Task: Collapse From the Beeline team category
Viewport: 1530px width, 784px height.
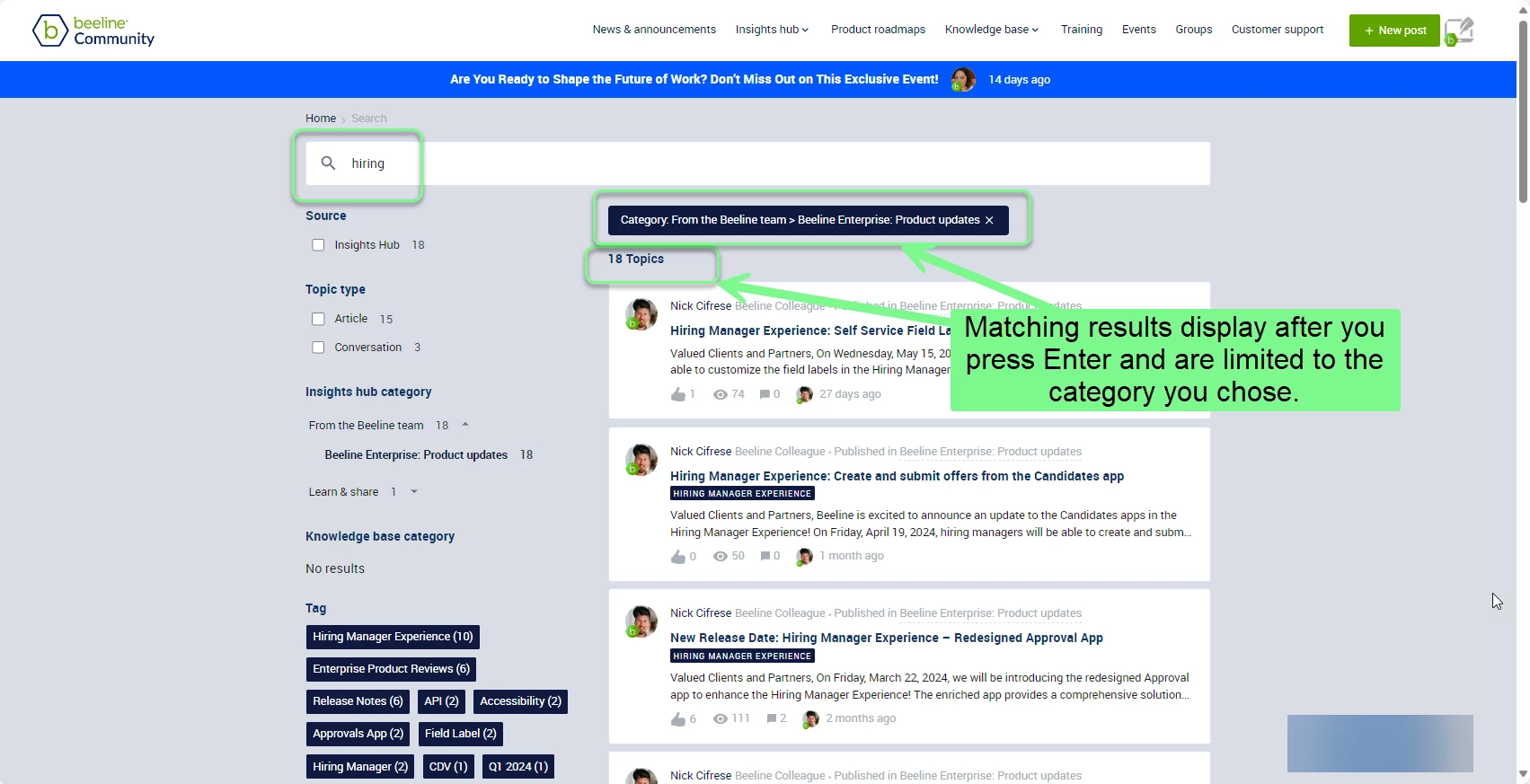Action: tap(465, 425)
